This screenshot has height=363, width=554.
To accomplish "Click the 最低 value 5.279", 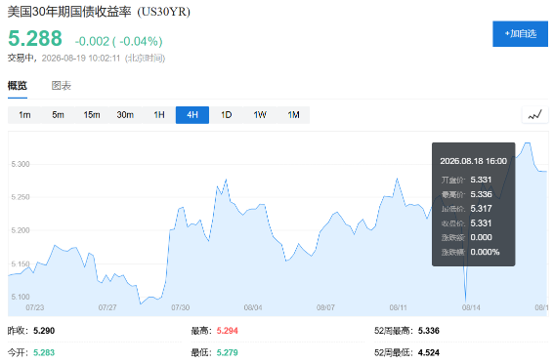I will click(x=227, y=352).
